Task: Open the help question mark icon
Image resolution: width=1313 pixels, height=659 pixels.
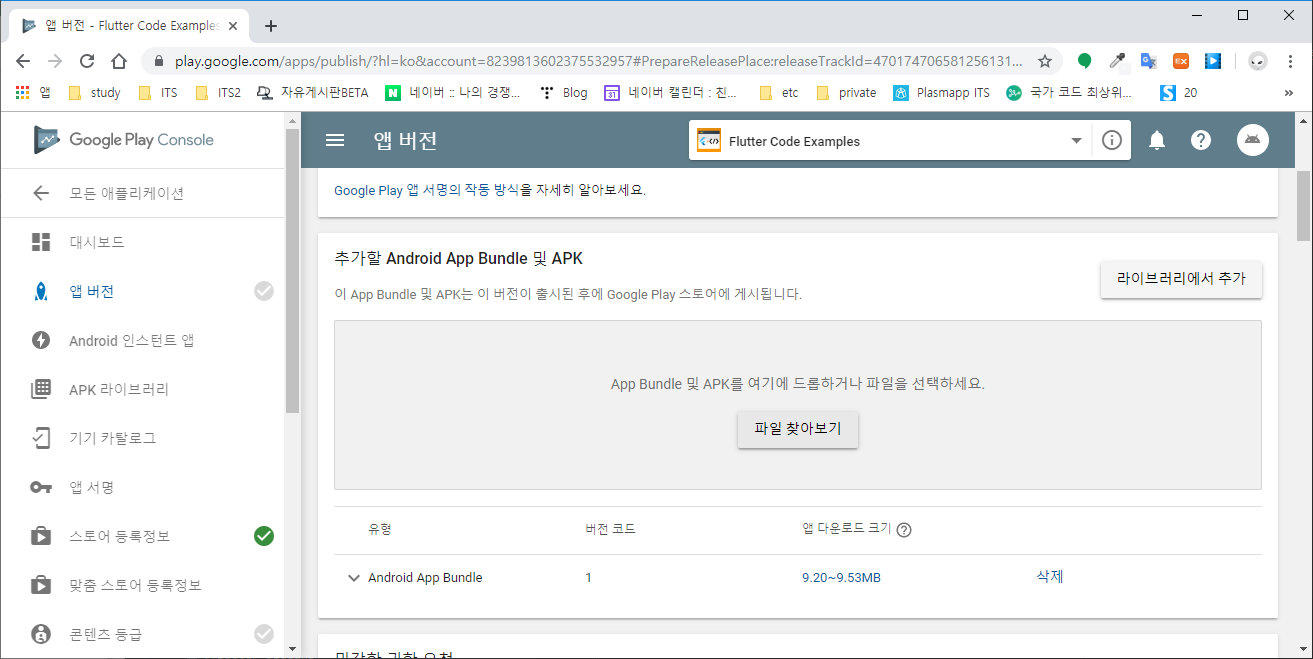Action: [1201, 141]
